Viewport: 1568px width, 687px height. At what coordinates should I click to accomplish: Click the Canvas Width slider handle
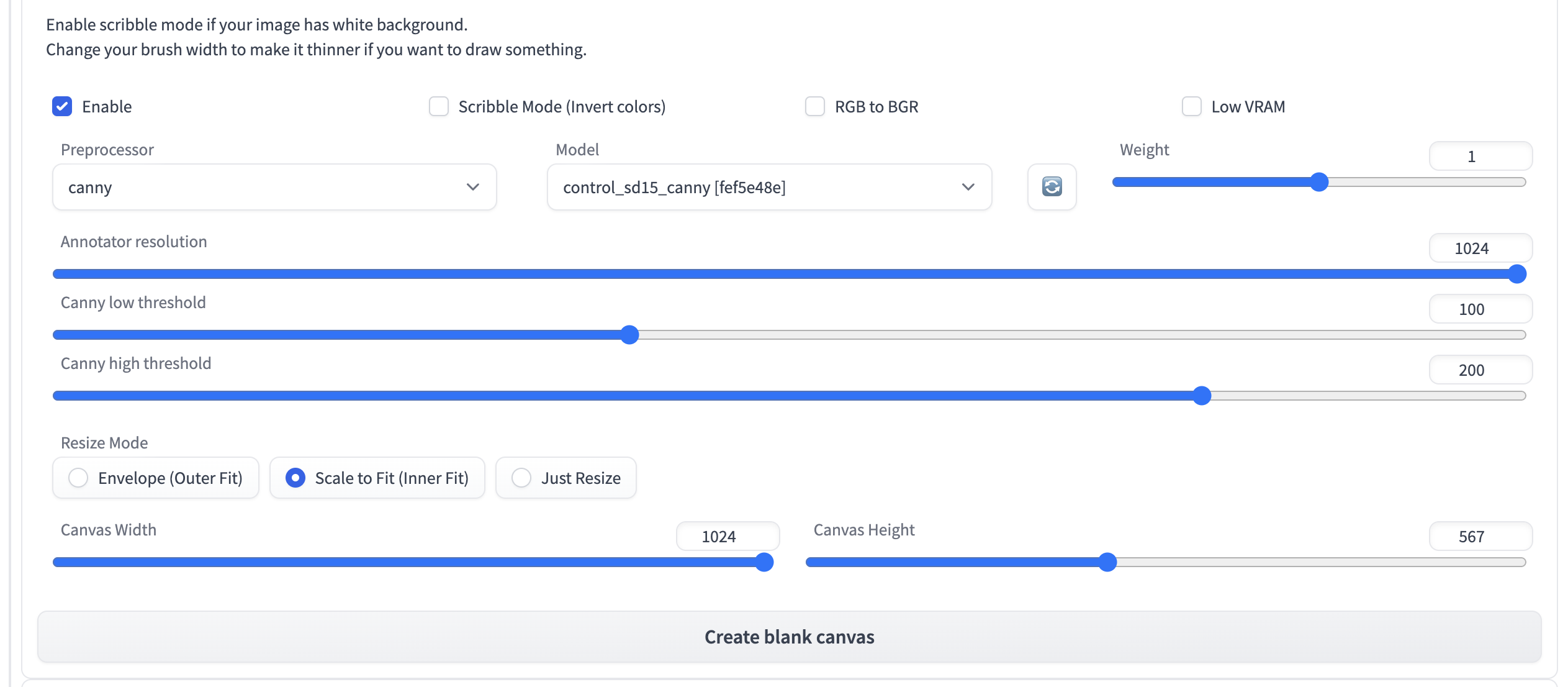click(764, 562)
